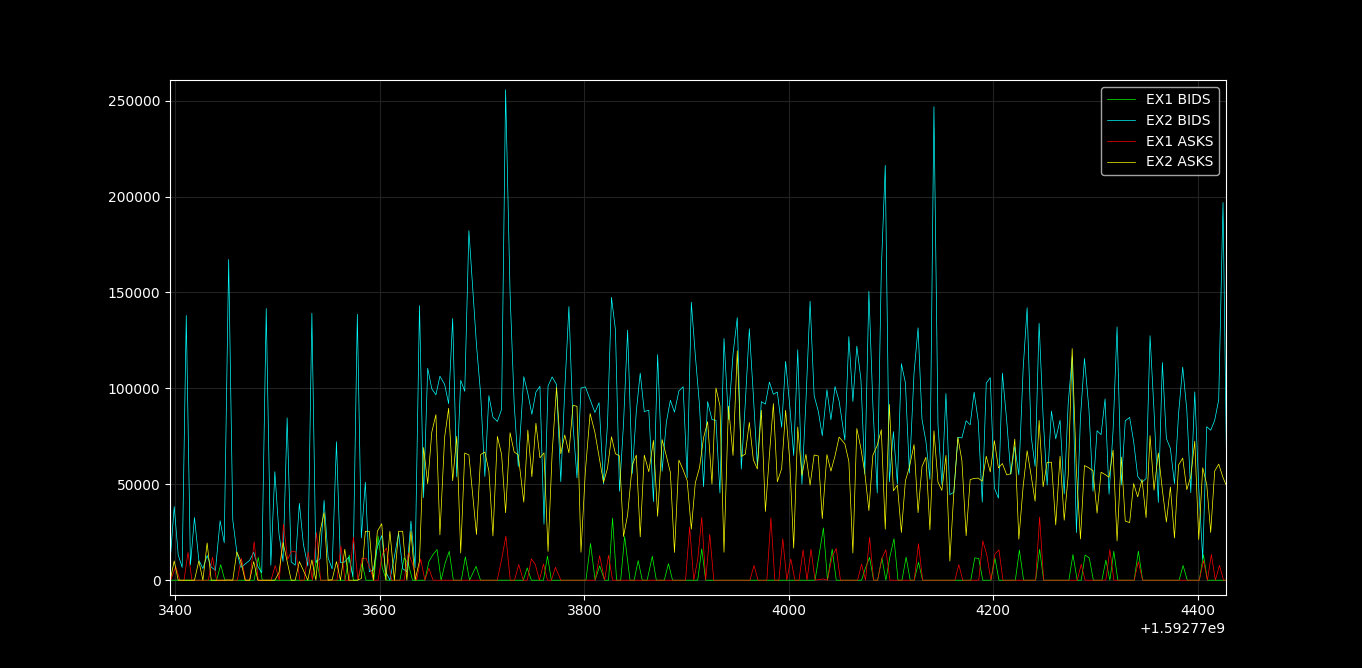Click the EX1 BIDS legend label
1362x668 pixels.
coord(1177,100)
